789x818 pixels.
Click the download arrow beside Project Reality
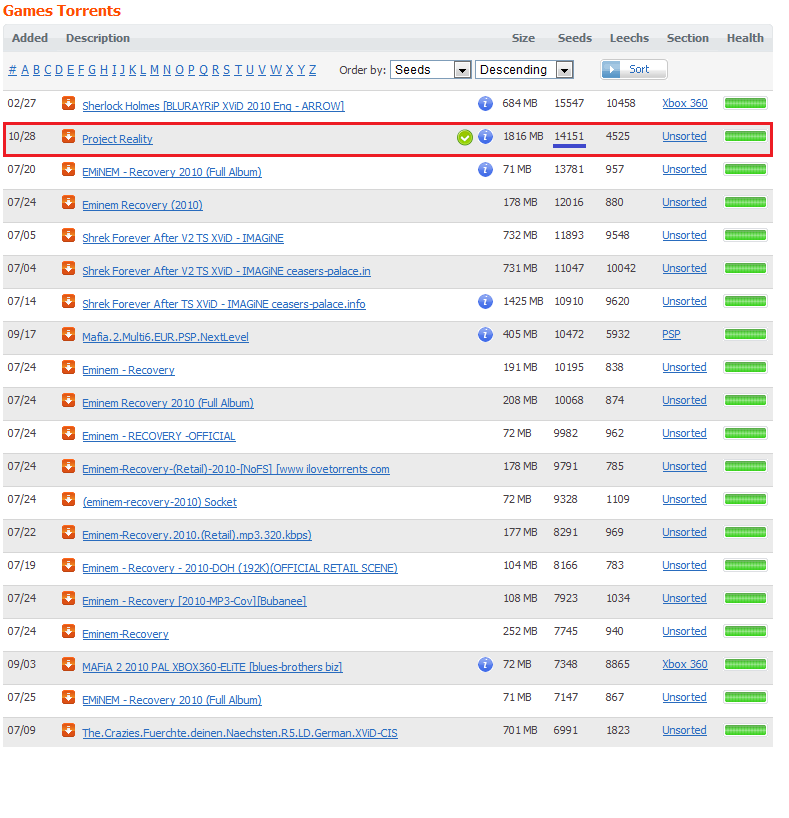coord(68,136)
